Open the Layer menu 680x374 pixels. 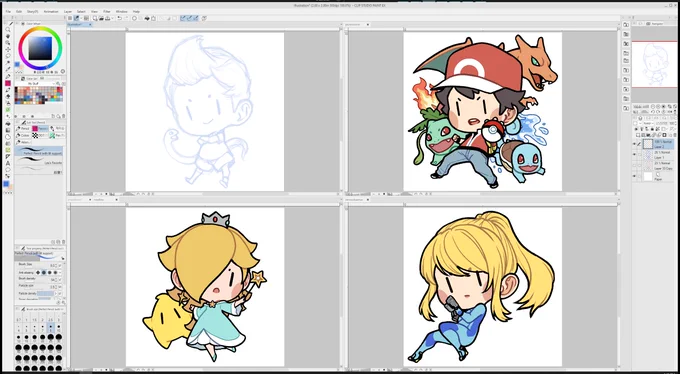68,11
